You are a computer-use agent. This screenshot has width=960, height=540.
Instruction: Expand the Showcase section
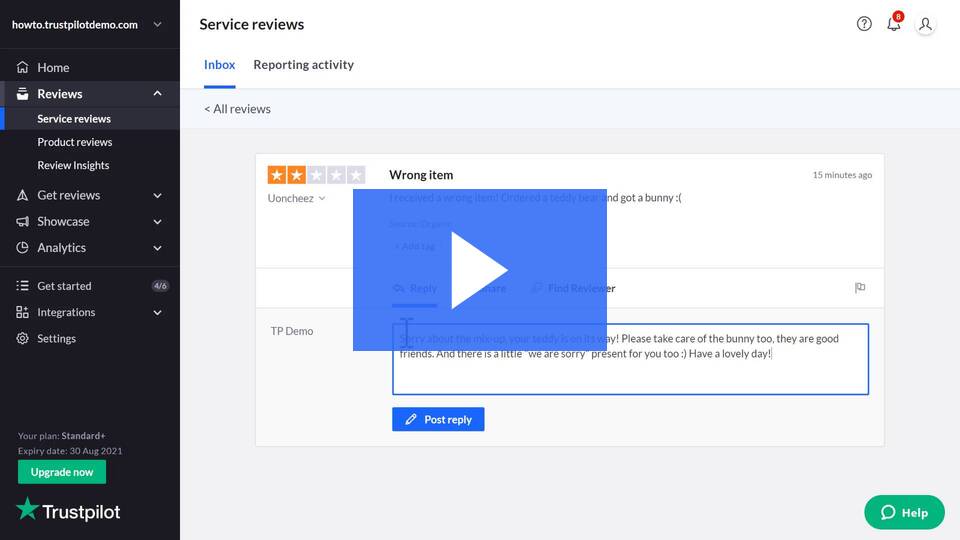click(157, 222)
